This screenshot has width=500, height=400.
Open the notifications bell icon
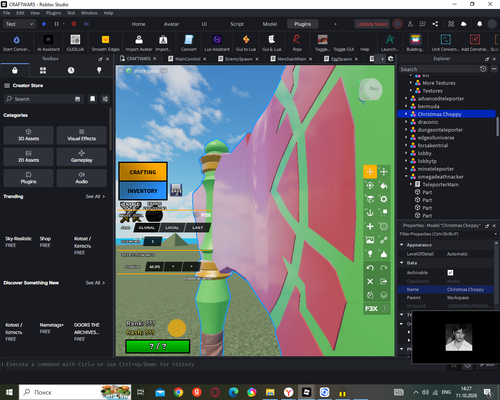479,24
